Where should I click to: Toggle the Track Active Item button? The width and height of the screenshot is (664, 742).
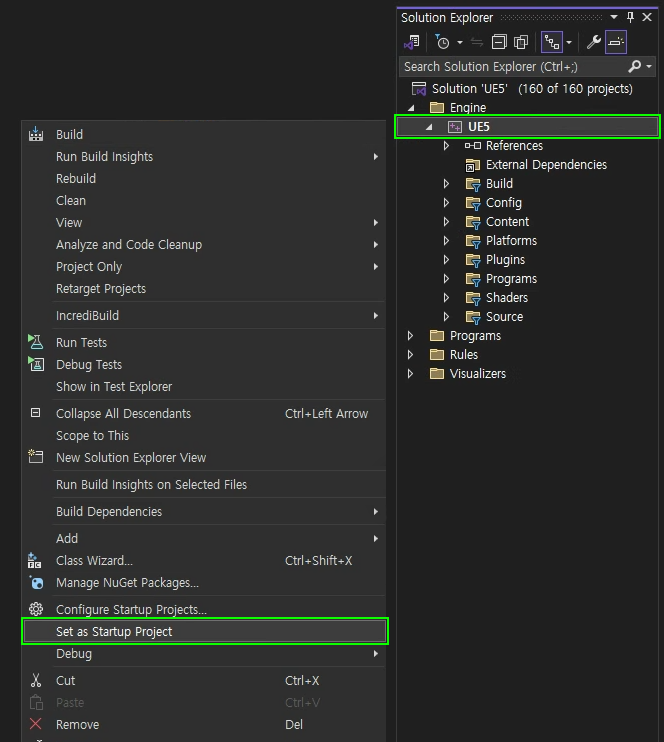[x=552, y=43]
